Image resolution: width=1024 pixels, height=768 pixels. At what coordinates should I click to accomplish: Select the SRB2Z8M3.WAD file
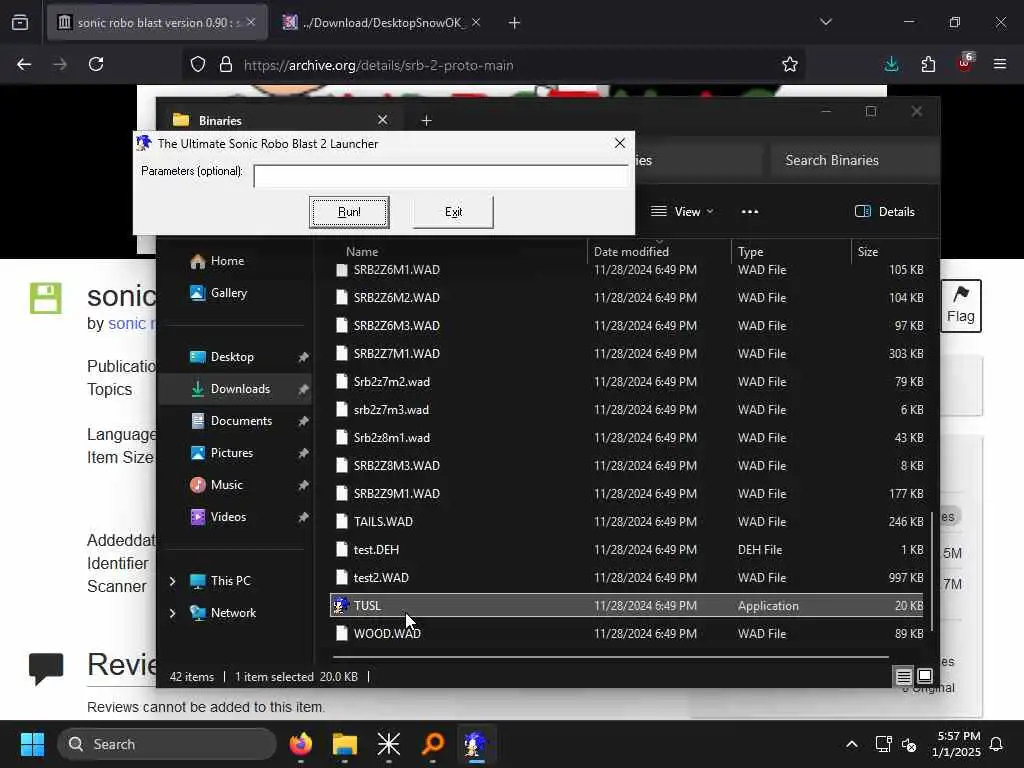(x=627, y=466)
